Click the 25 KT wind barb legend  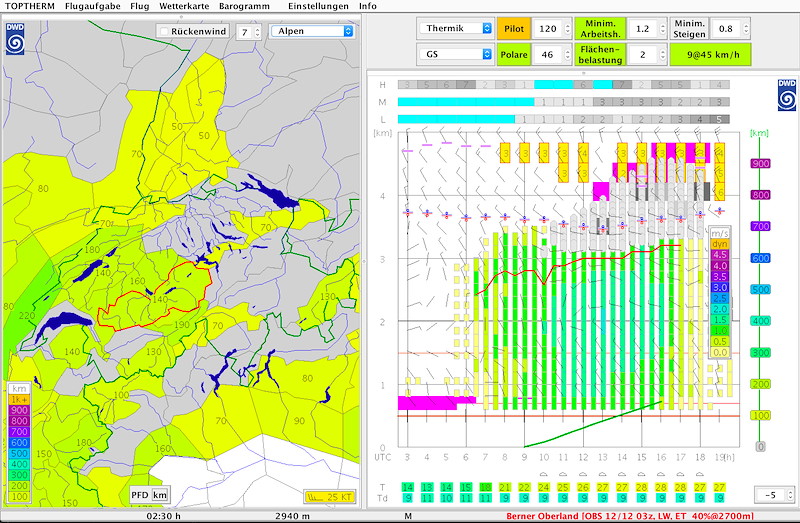tap(330, 496)
